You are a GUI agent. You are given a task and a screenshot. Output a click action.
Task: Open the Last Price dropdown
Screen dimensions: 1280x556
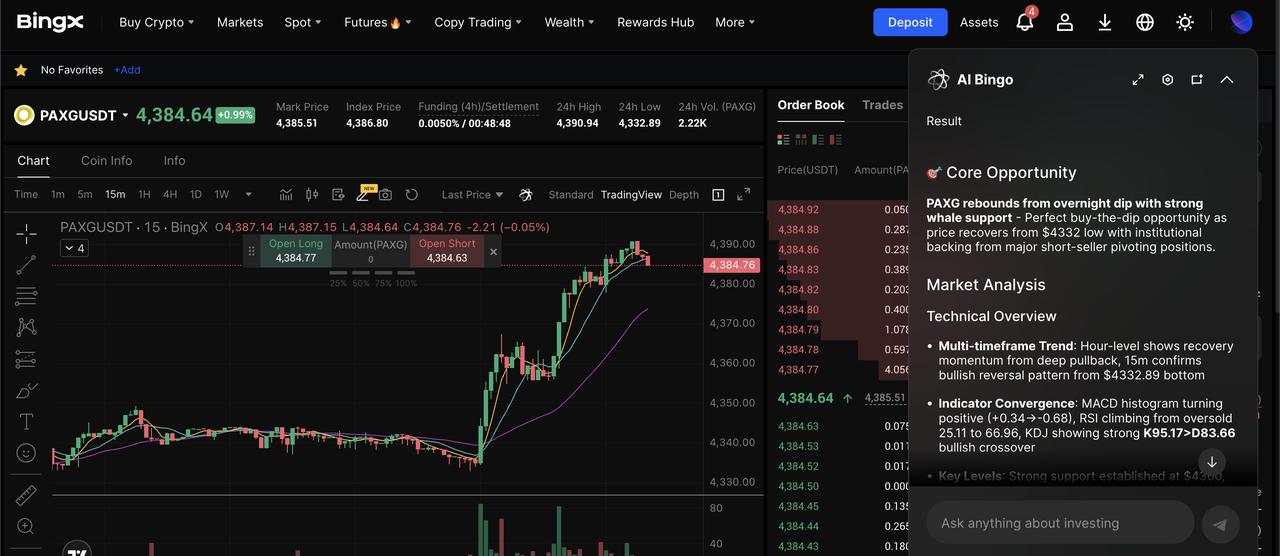click(x=472, y=195)
